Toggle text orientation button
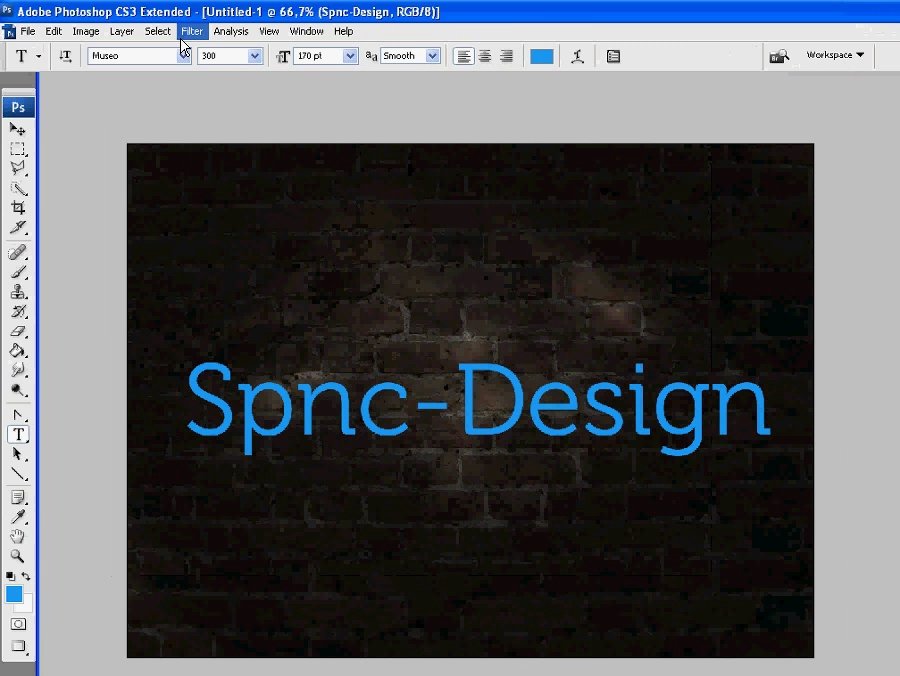900x676 pixels. pos(65,56)
